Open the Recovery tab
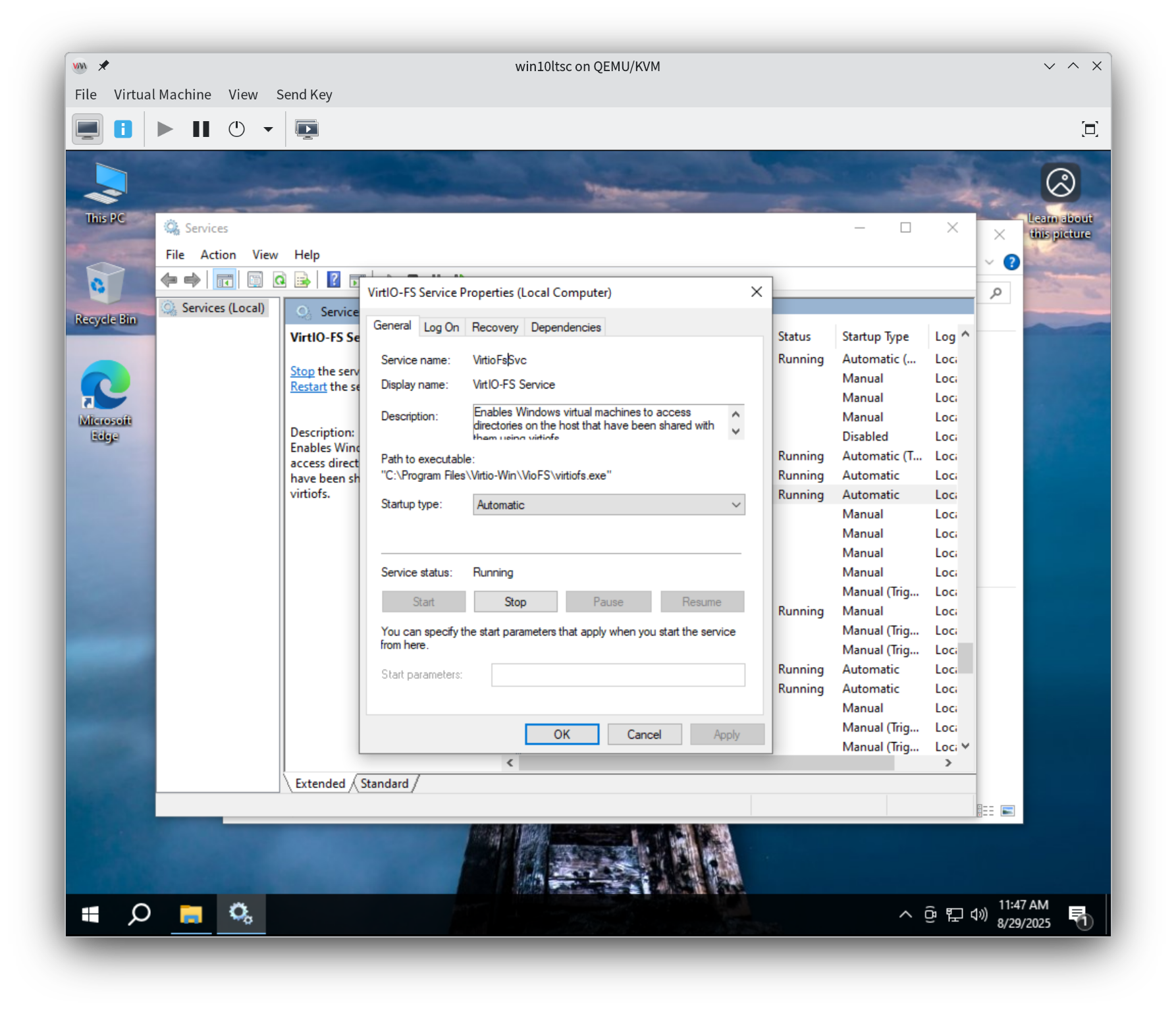Screen dimensions: 1176x1014 click(x=494, y=327)
